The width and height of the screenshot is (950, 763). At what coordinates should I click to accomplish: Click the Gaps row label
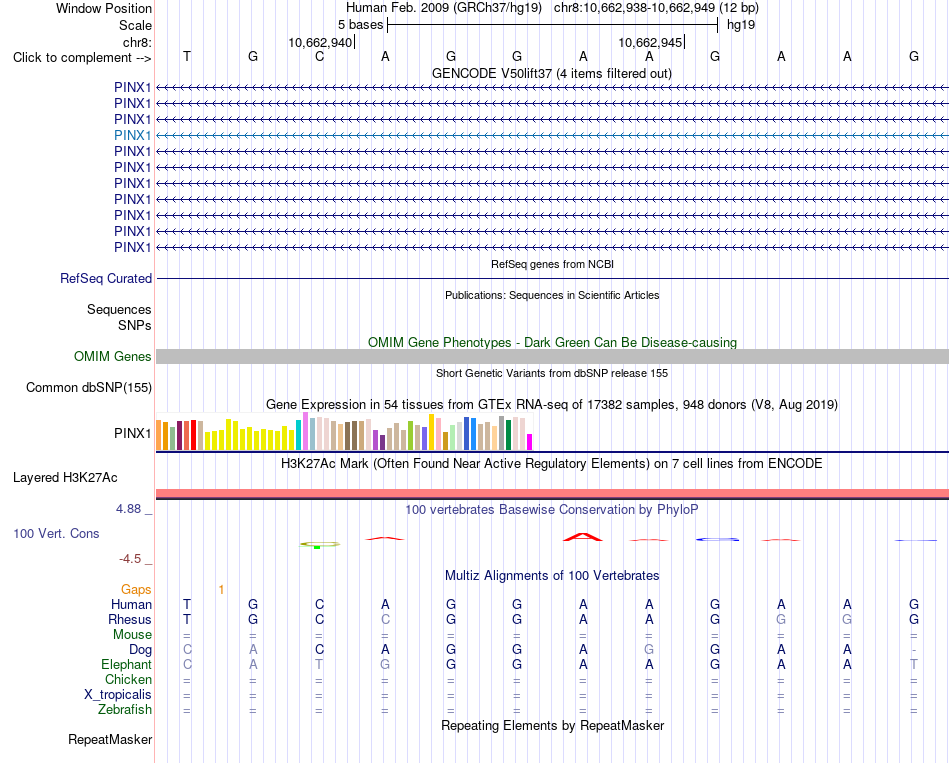coord(136,589)
